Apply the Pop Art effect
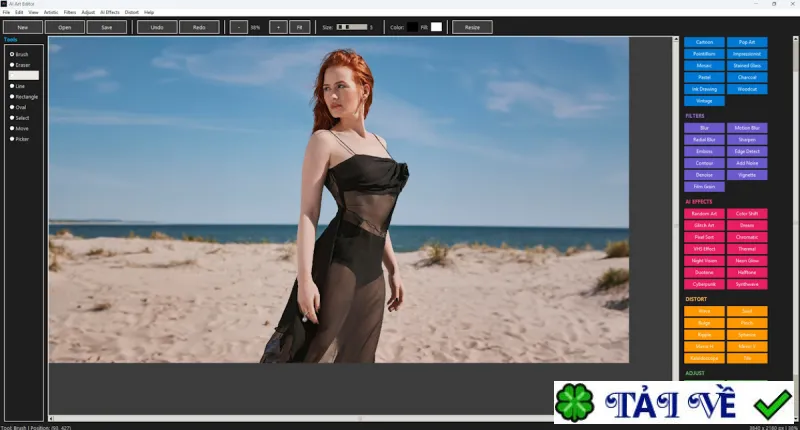 (x=747, y=42)
